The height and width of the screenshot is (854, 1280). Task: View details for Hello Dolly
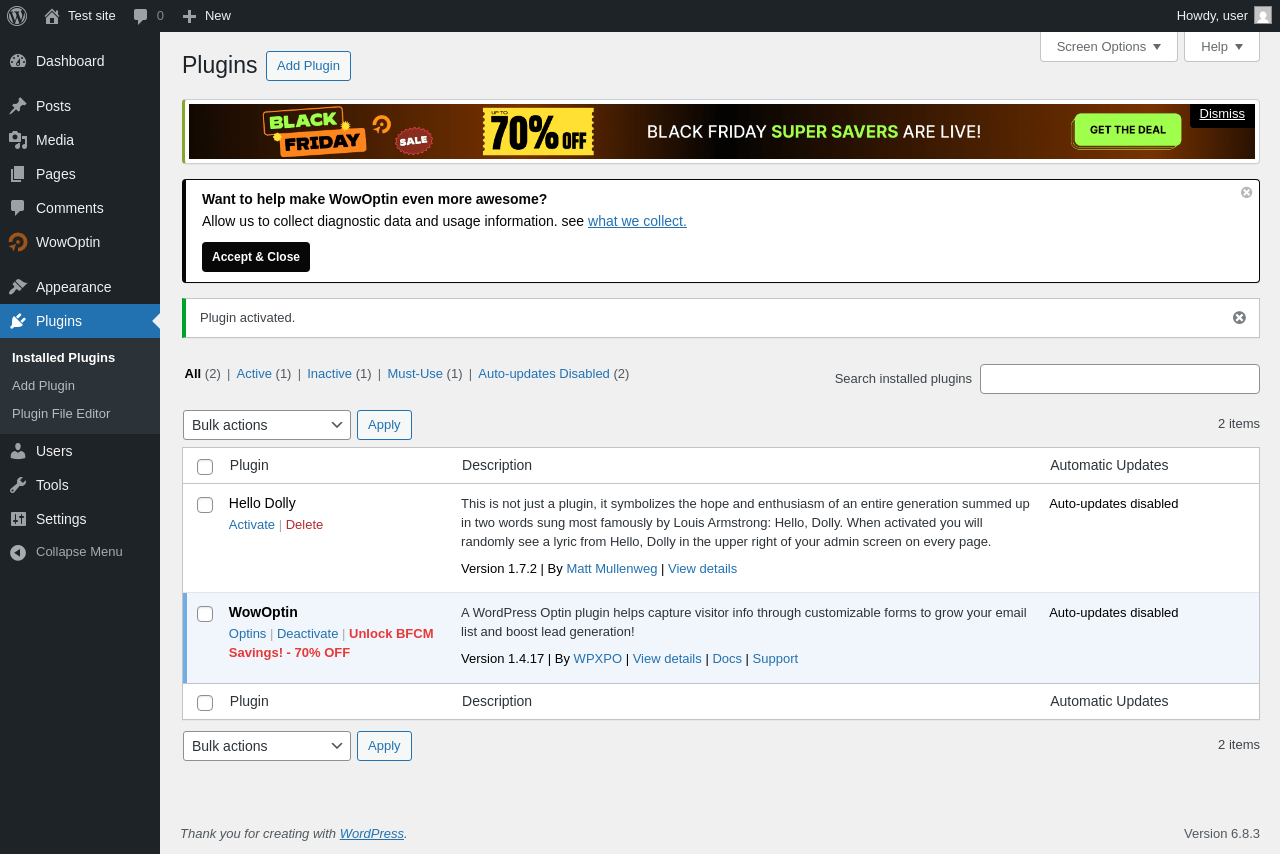click(x=702, y=569)
